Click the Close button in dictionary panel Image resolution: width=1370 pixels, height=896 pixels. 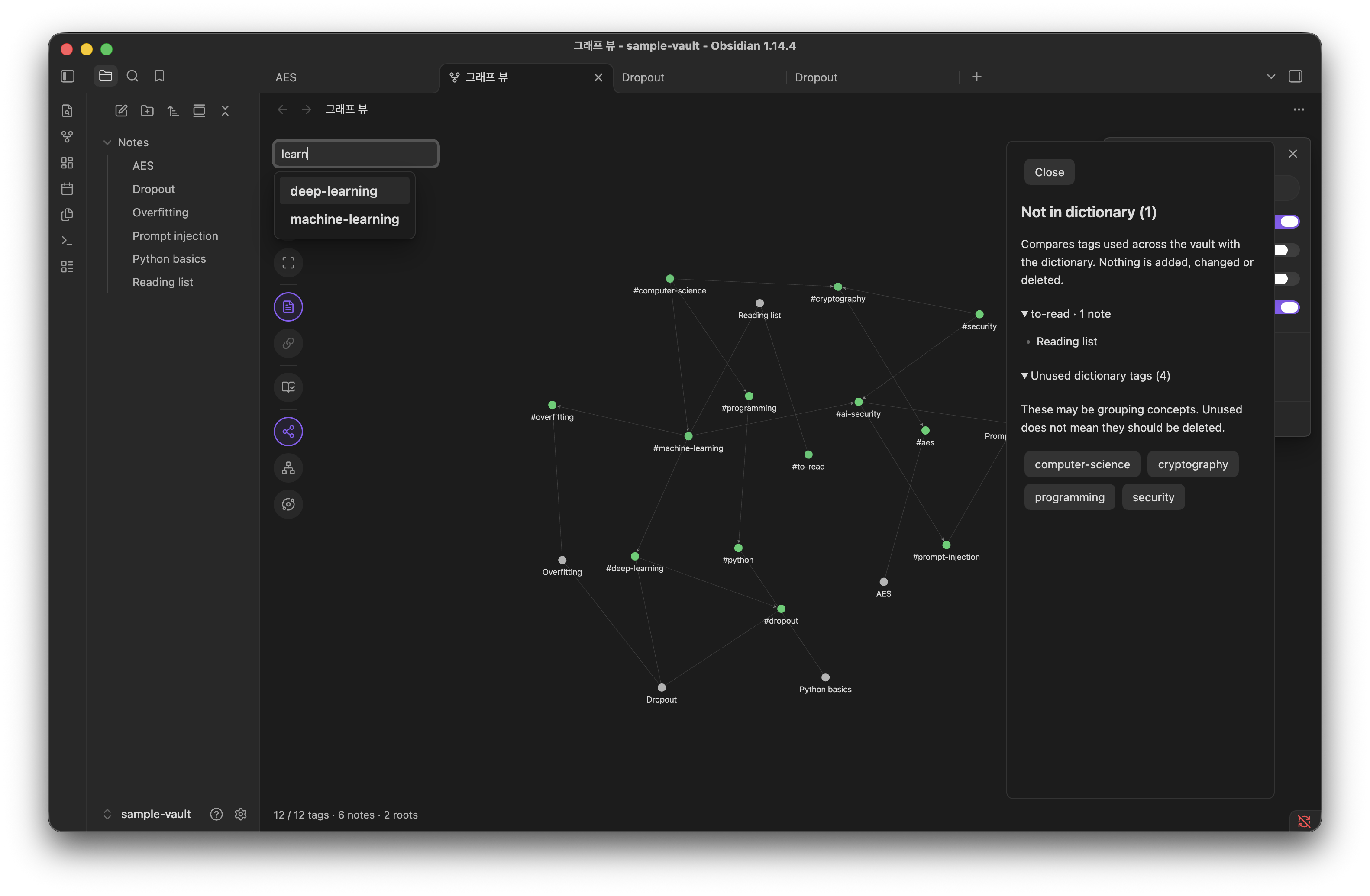point(1049,172)
